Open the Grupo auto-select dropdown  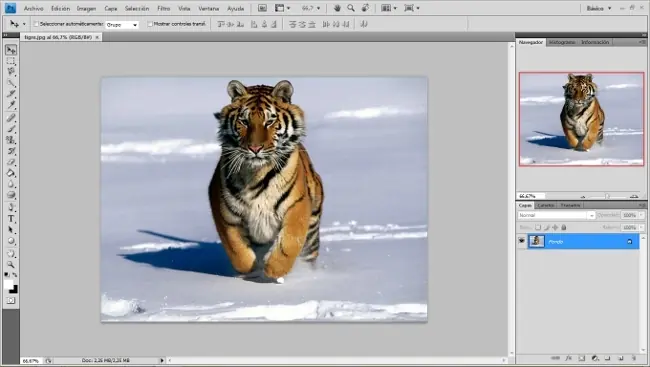[122, 25]
